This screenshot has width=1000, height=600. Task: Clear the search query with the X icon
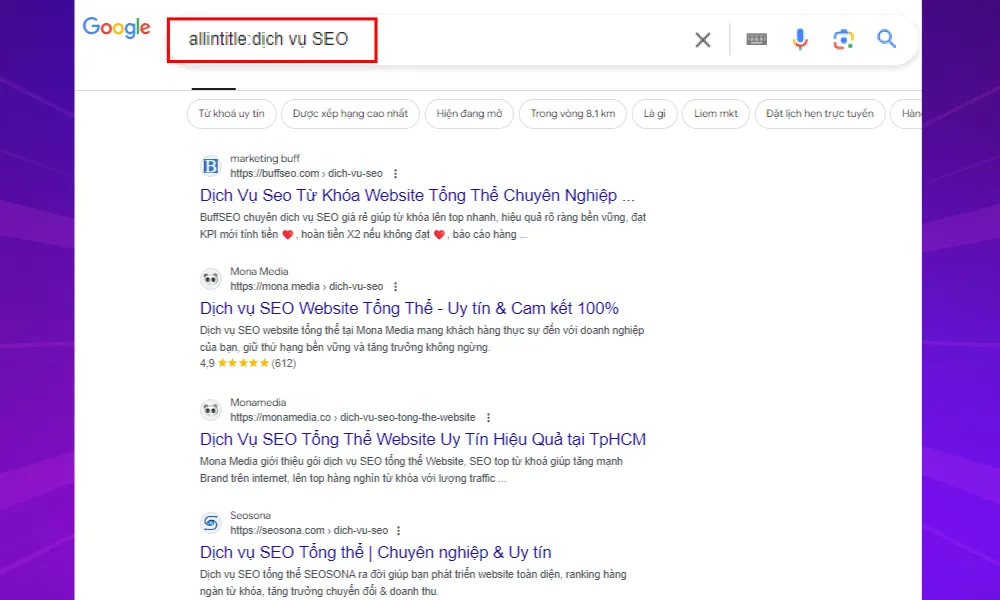[x=702, y=39]
